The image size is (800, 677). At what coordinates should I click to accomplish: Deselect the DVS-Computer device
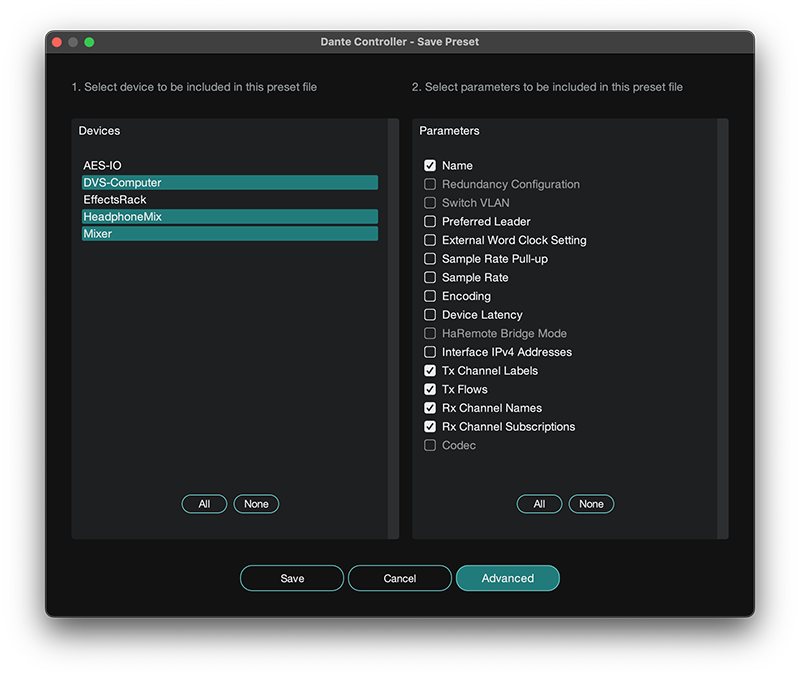coord(230,183)
